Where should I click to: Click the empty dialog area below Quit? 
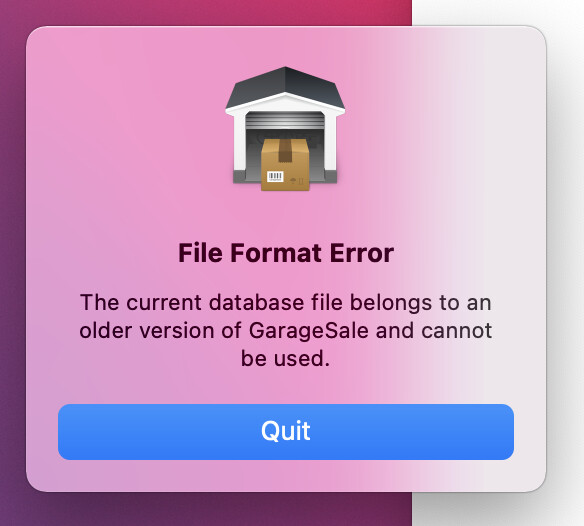[286, 475]
